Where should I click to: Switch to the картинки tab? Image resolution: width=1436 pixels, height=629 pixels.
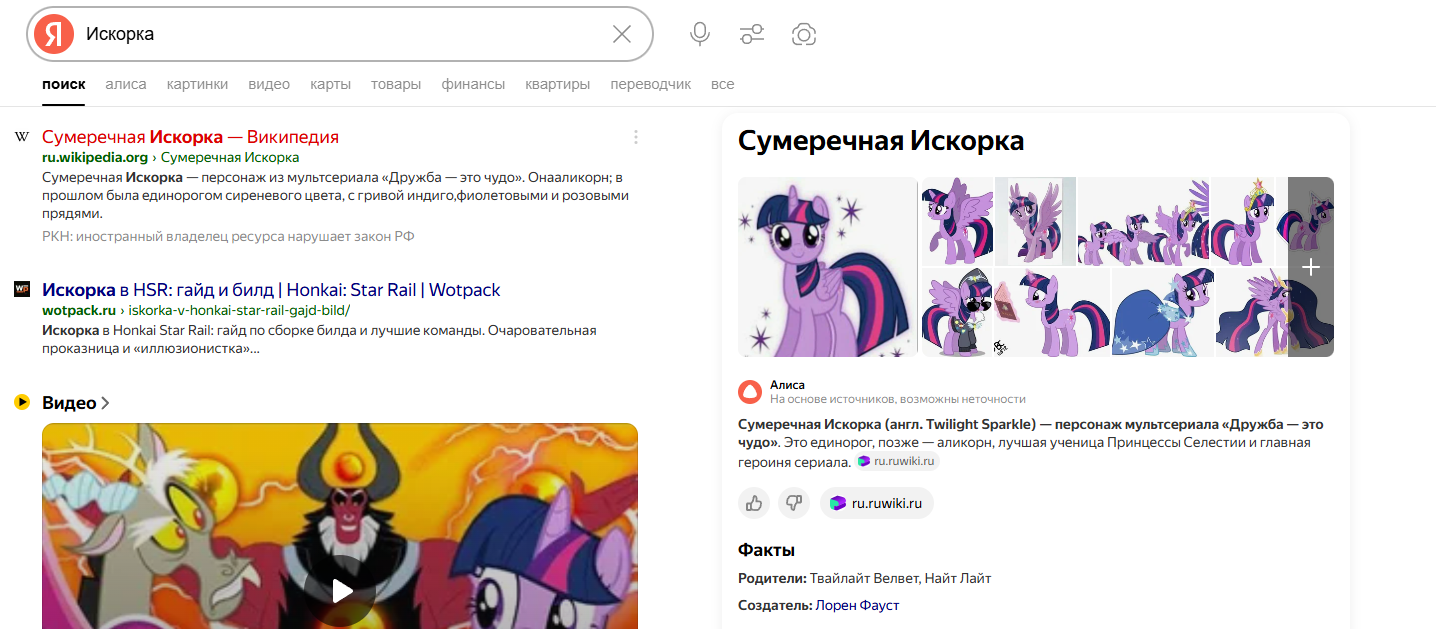click(197, 84)
